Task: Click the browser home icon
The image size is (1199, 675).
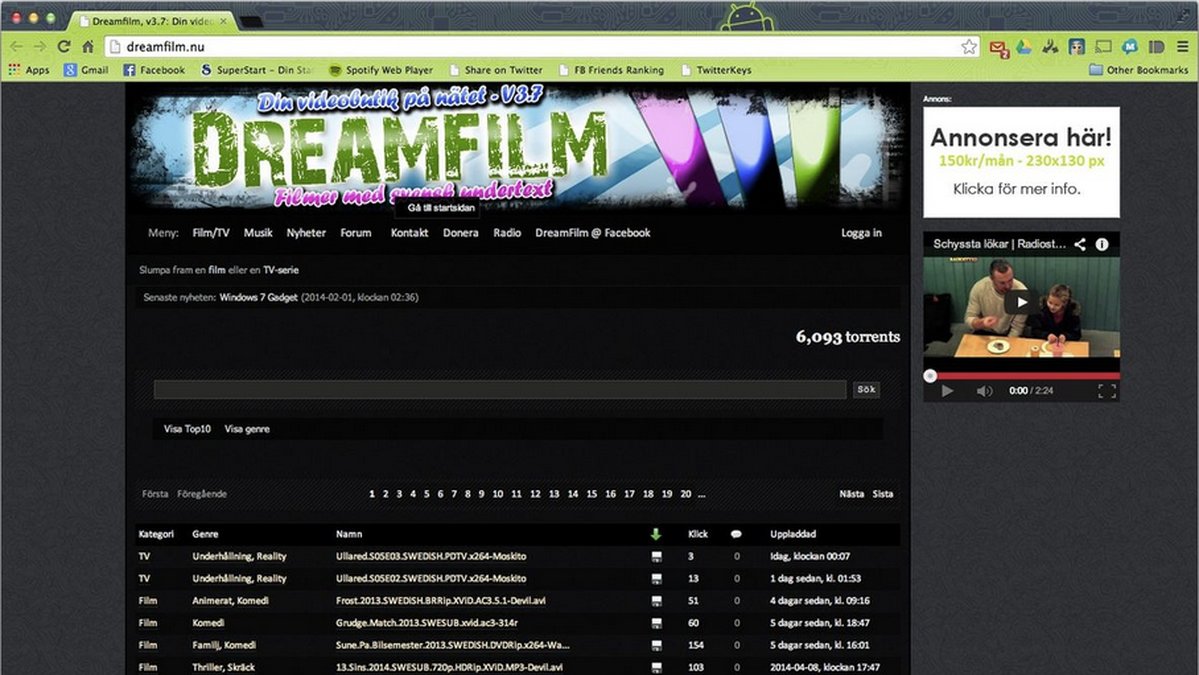Action: coord(88,46)
